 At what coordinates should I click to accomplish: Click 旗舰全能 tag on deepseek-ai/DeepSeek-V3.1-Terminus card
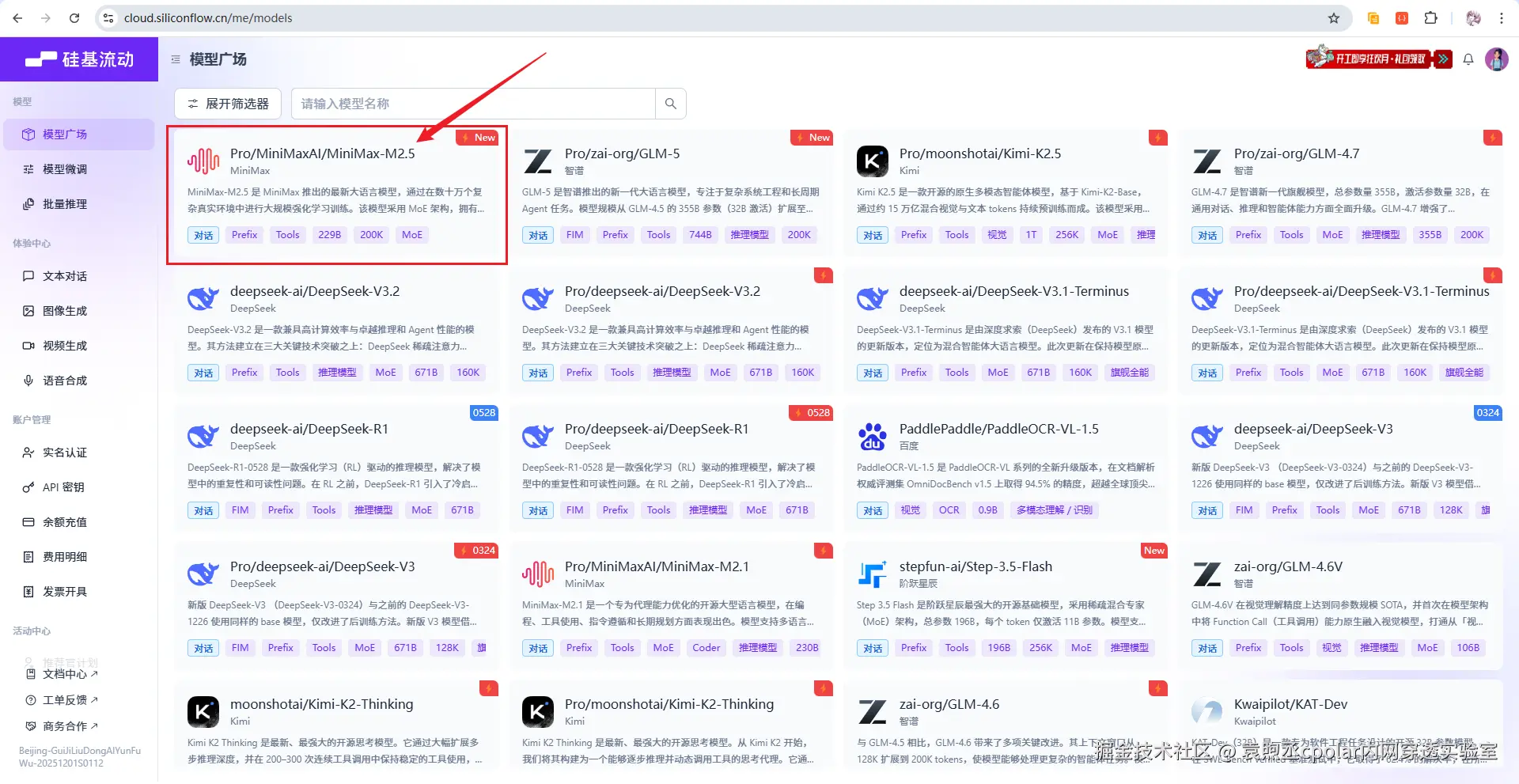tap(1129, 373)
